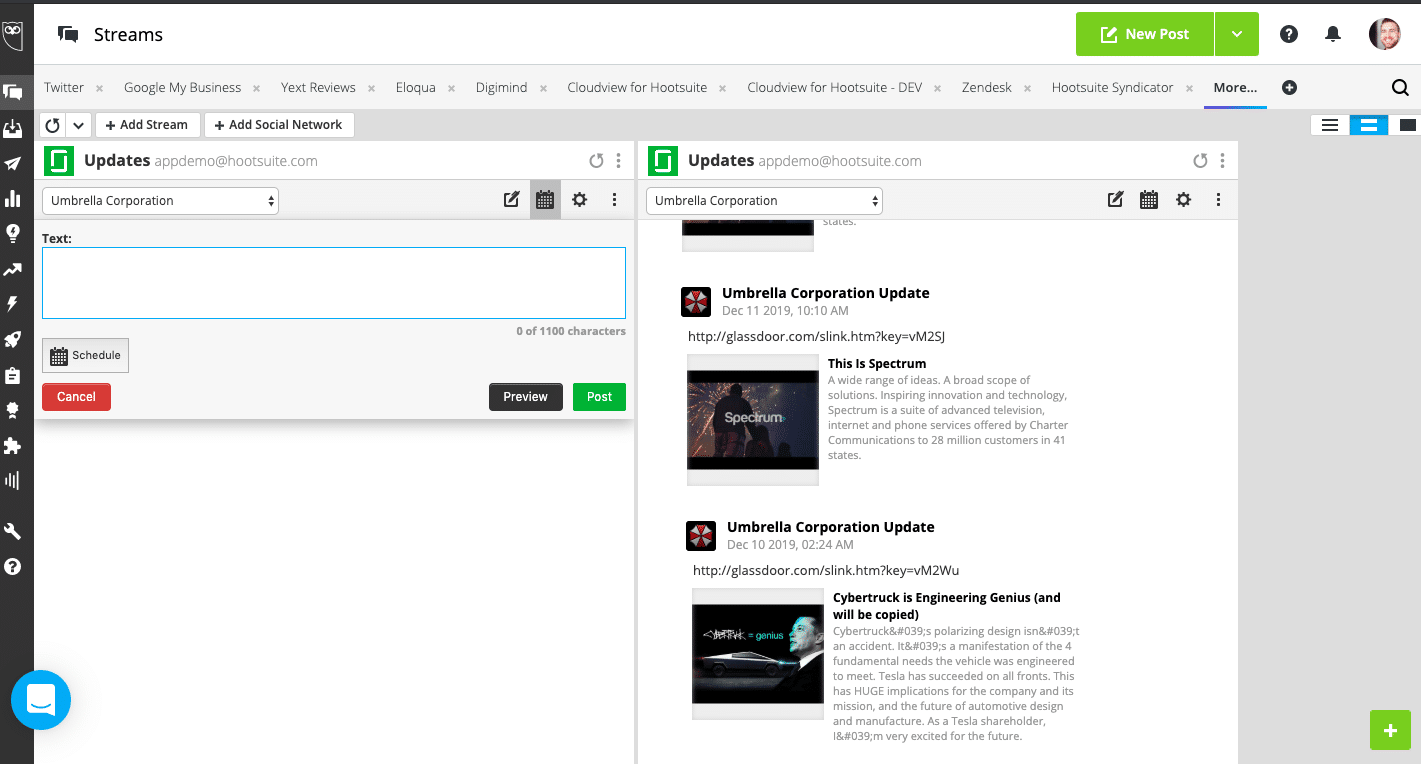Open compose pencil icon in posts stream
The width and height of the screenshot is (1421, 764).
1115,200
